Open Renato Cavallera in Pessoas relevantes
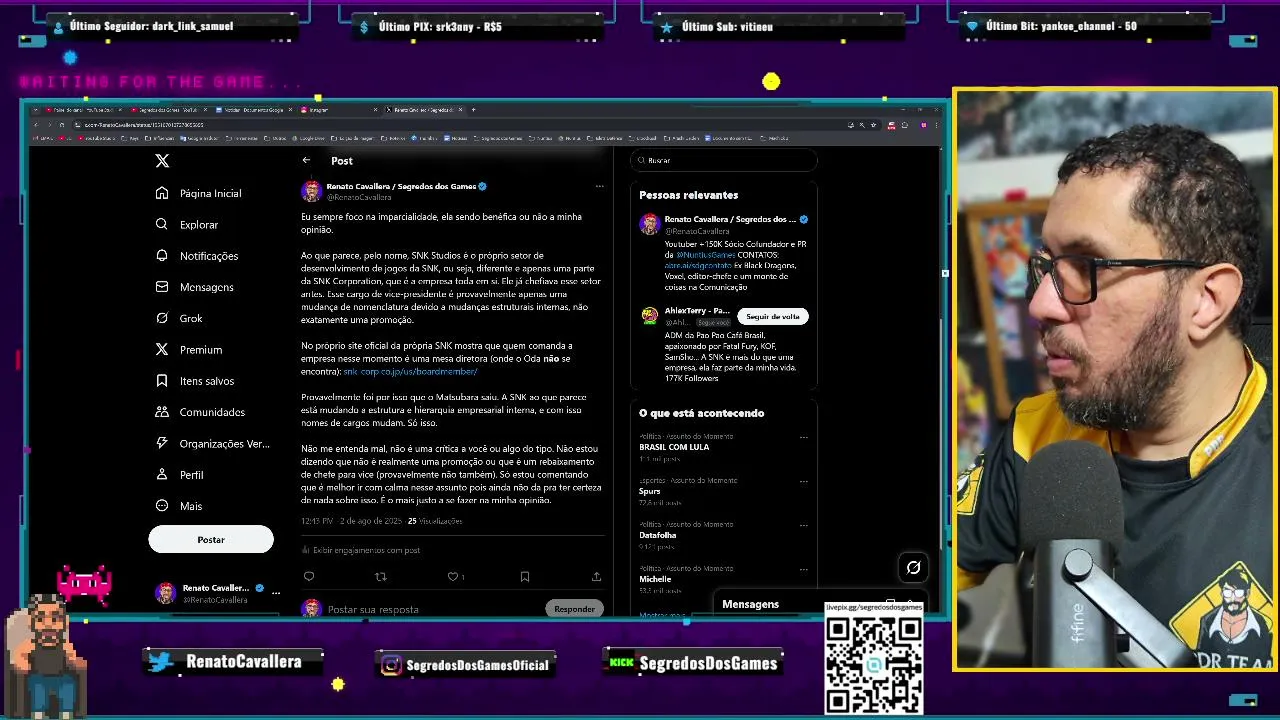 point(730,219)
